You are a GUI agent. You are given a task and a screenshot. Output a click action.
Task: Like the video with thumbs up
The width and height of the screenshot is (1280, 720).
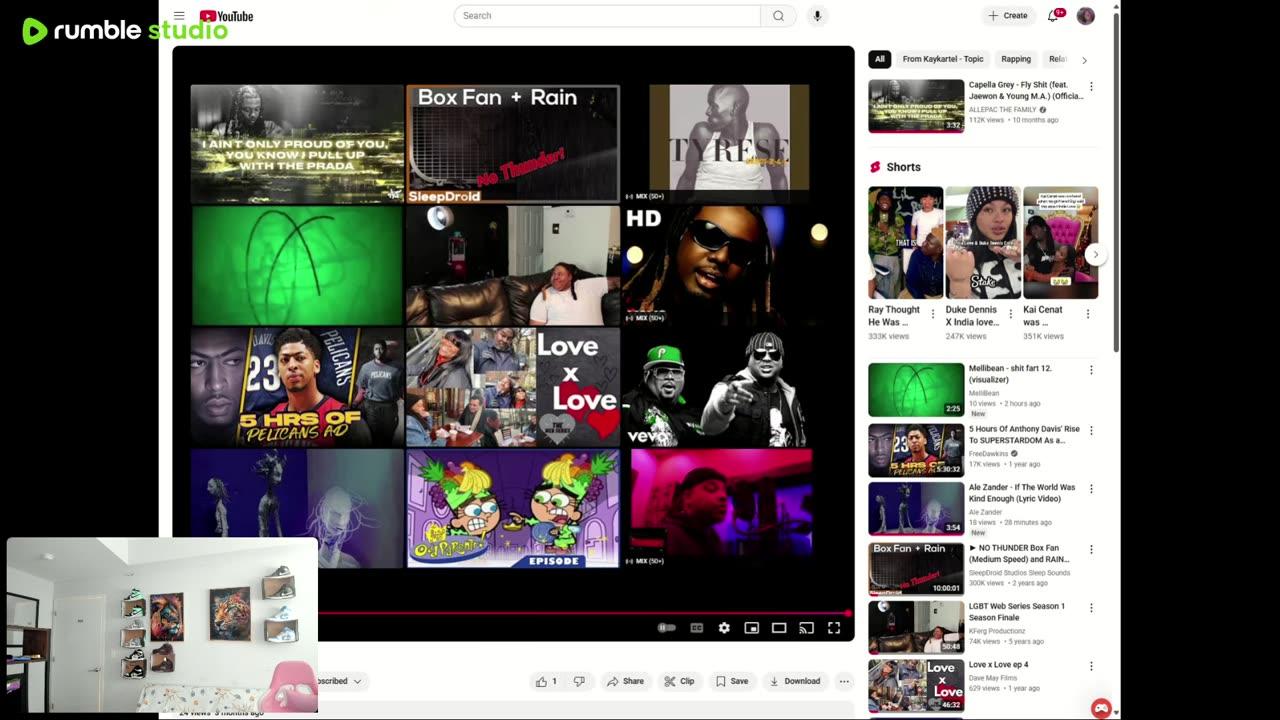pyautogui.click(x=547, y=681)
